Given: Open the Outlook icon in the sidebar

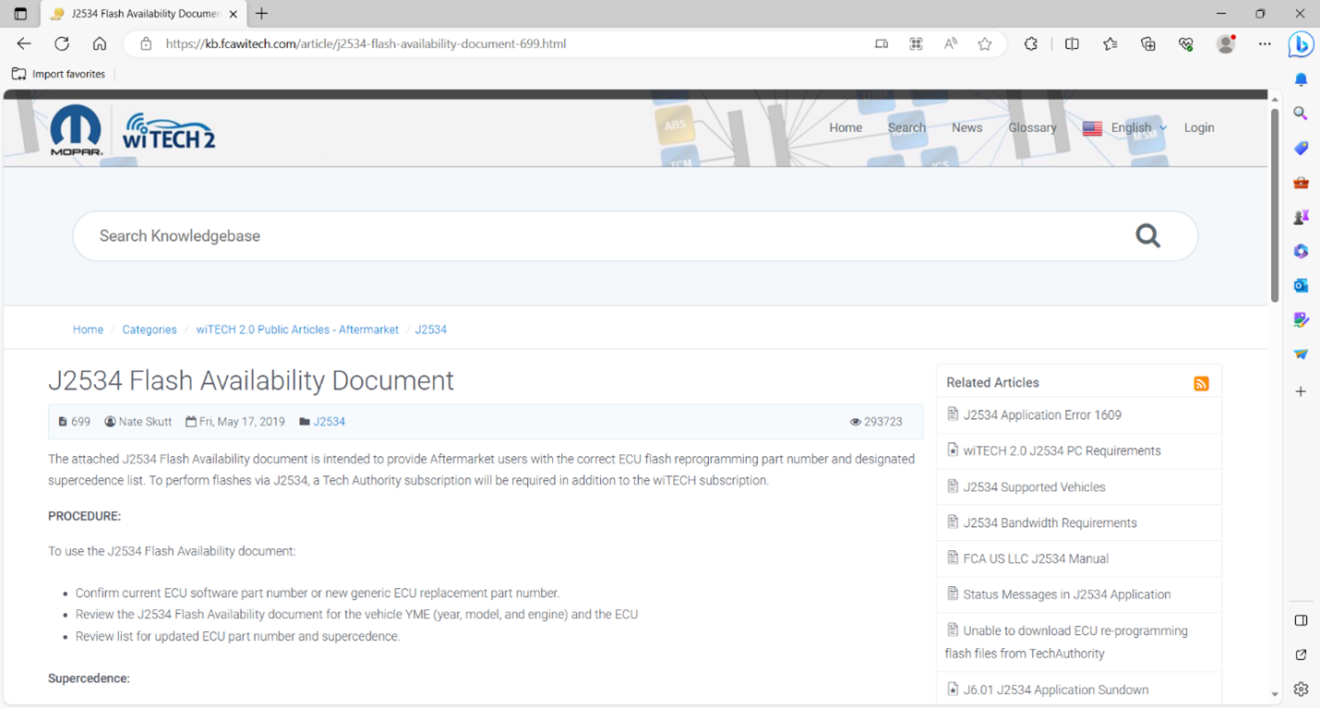Looking at the screenshot, I should [1300, 286].
